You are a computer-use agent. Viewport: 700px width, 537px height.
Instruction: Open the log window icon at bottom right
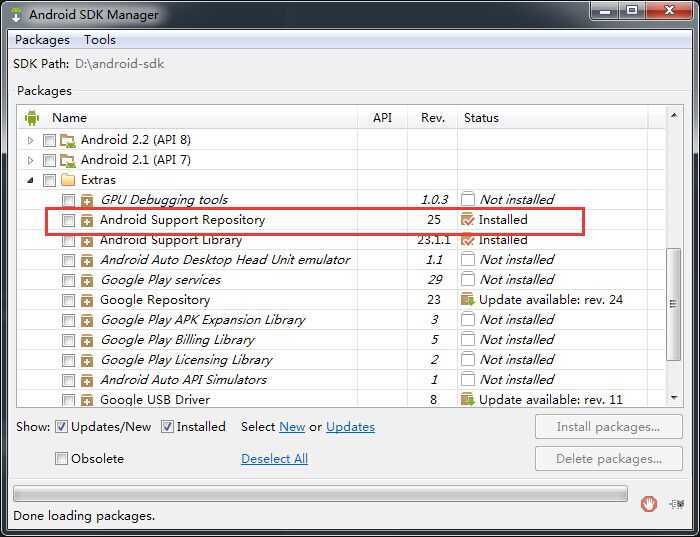pos(677,504)
